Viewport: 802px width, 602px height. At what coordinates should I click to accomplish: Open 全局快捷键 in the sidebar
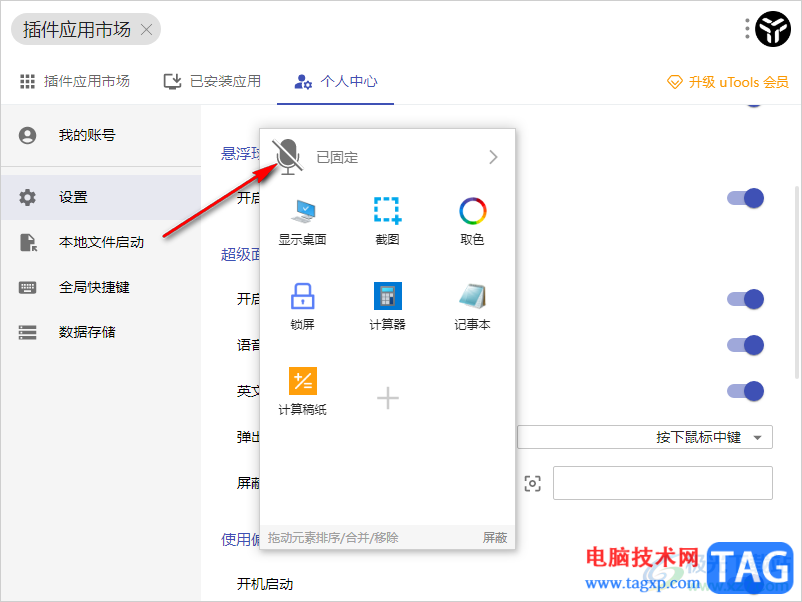pos(101,287)
